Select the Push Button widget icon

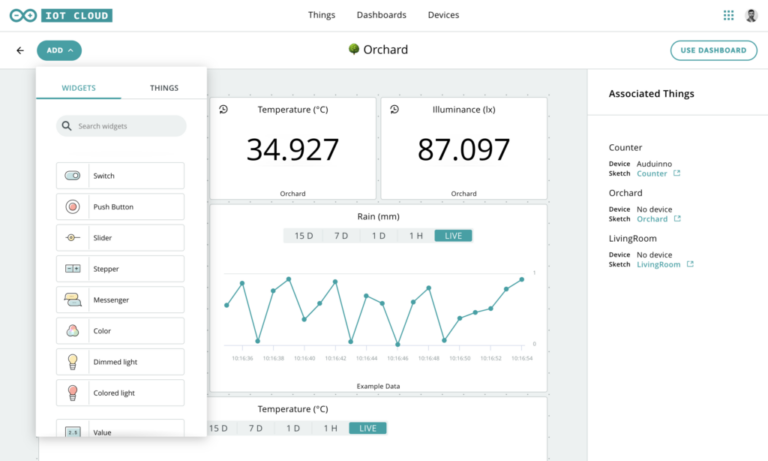point(72,207)
